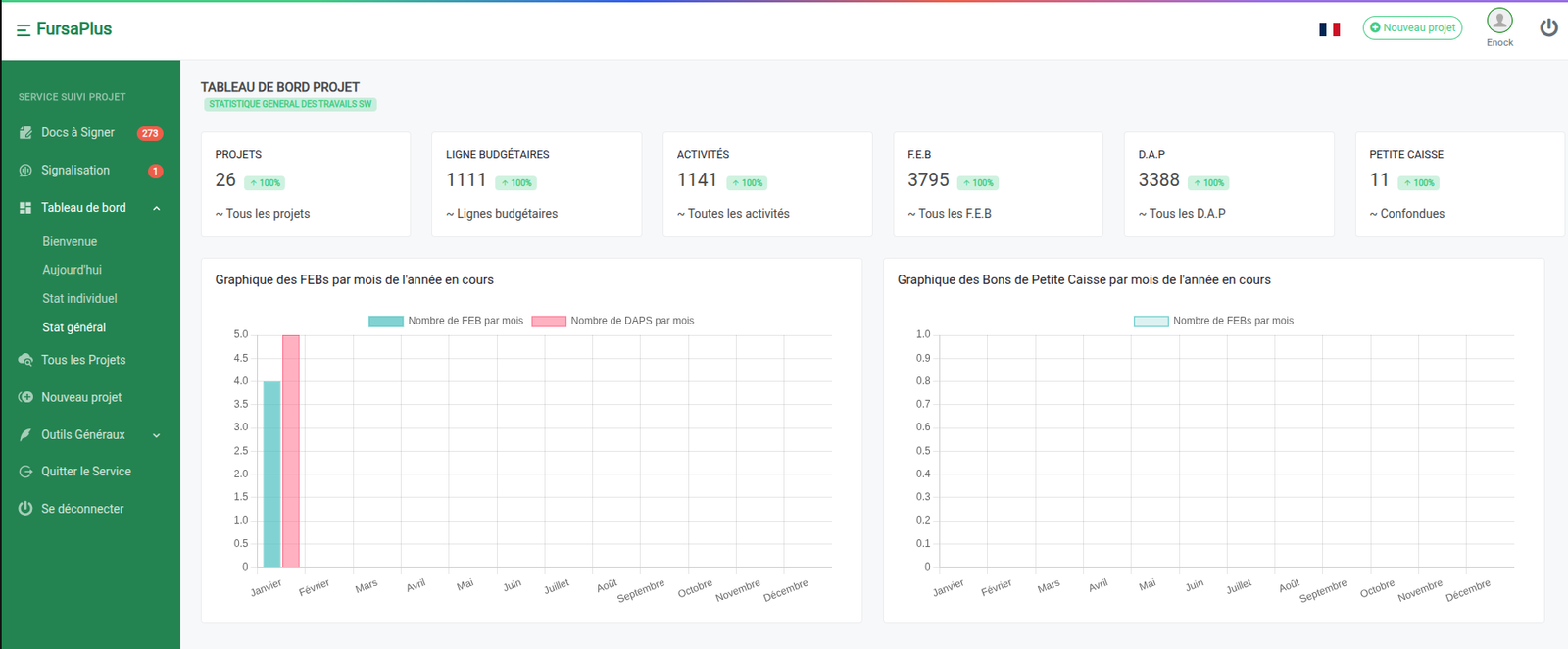Select the Stat individuel menu item
This screenshot has height=649, width=1568.
(79, 298)
